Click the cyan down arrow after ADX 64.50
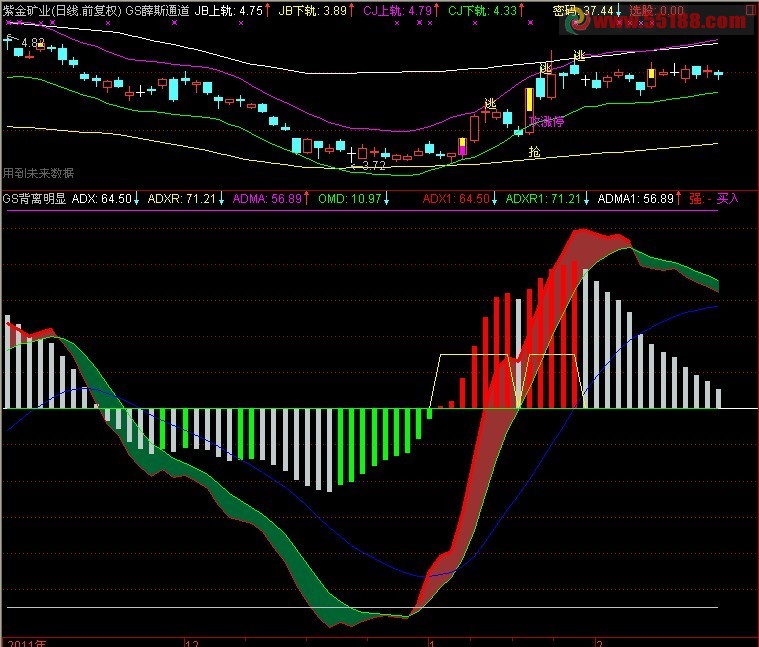 tap(137, 198)
